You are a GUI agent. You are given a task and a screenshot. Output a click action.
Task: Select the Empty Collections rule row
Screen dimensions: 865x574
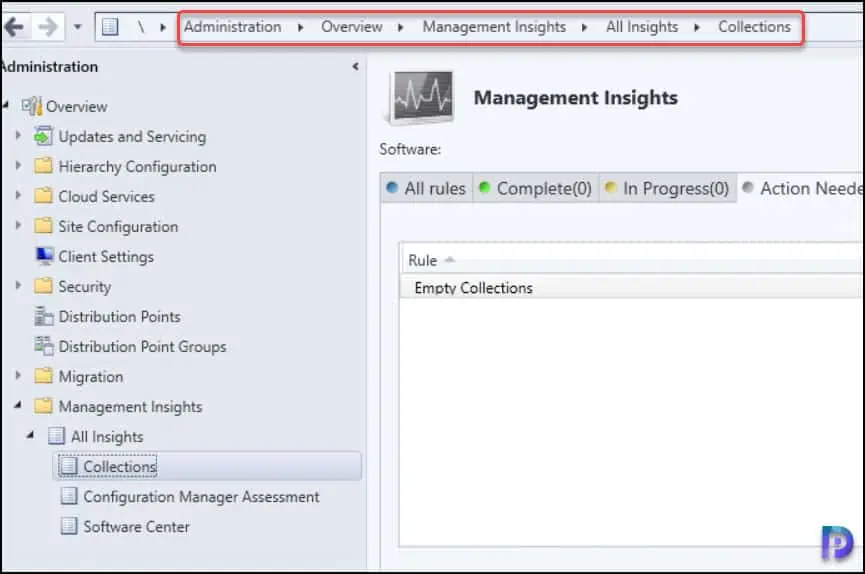coord(631,288)
